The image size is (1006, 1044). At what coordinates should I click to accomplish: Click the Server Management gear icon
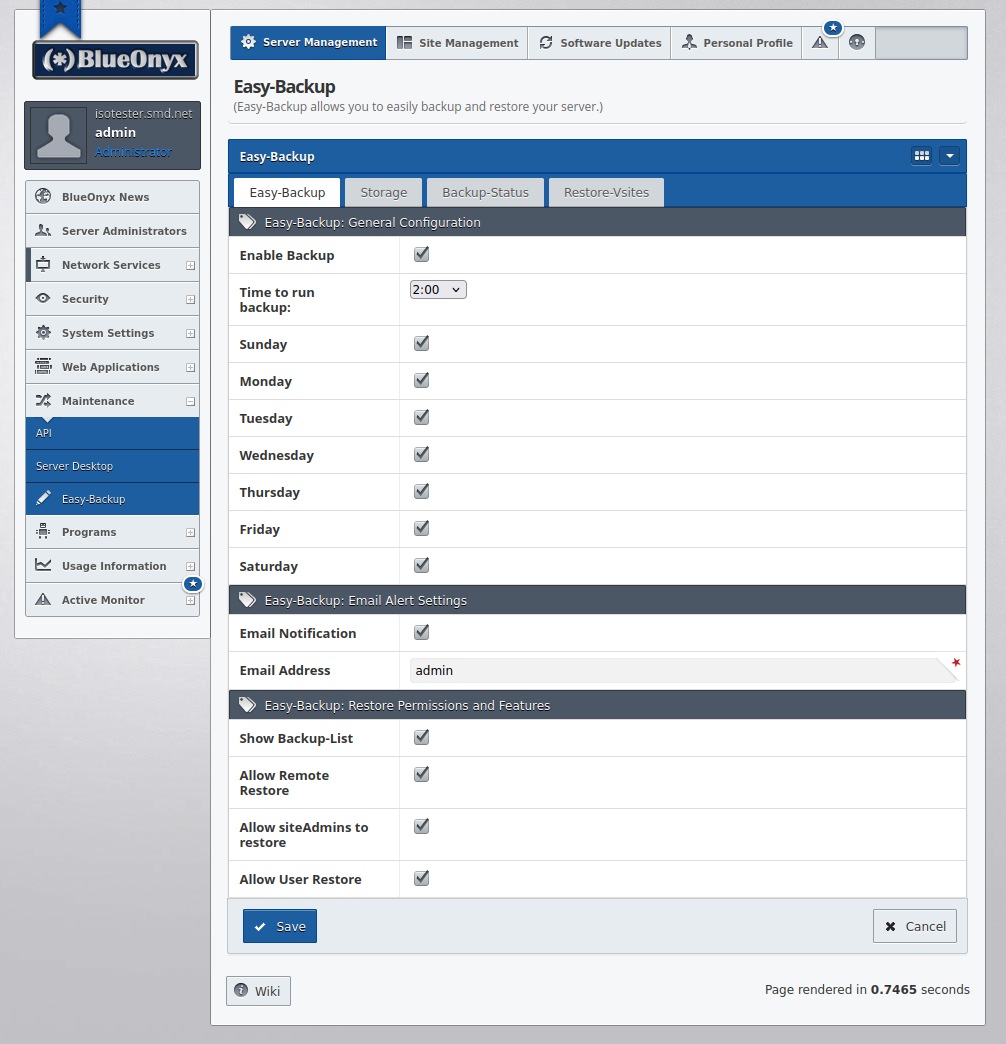(x=248, y=42)
